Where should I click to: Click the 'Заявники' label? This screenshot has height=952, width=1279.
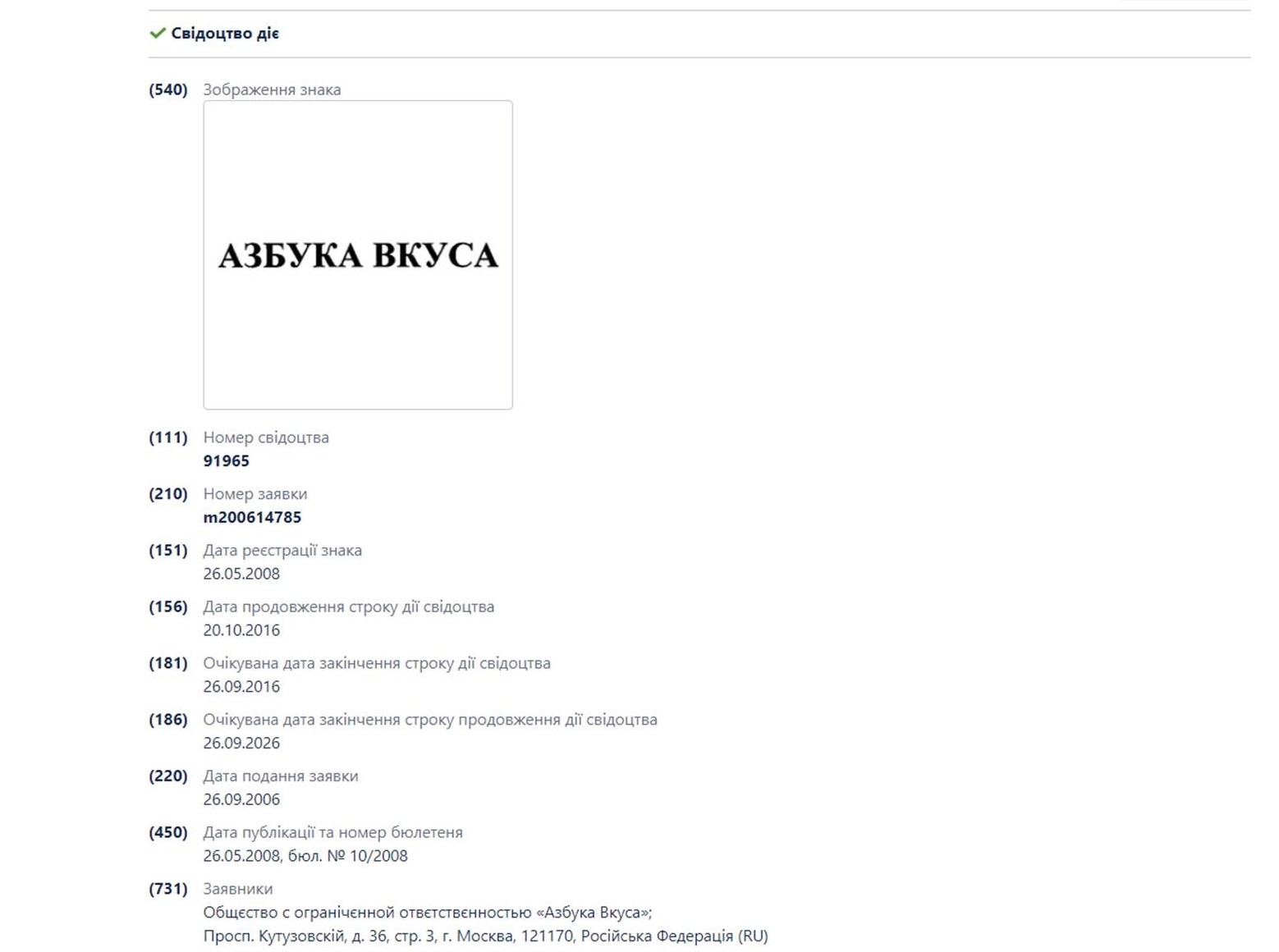point(238,889)
